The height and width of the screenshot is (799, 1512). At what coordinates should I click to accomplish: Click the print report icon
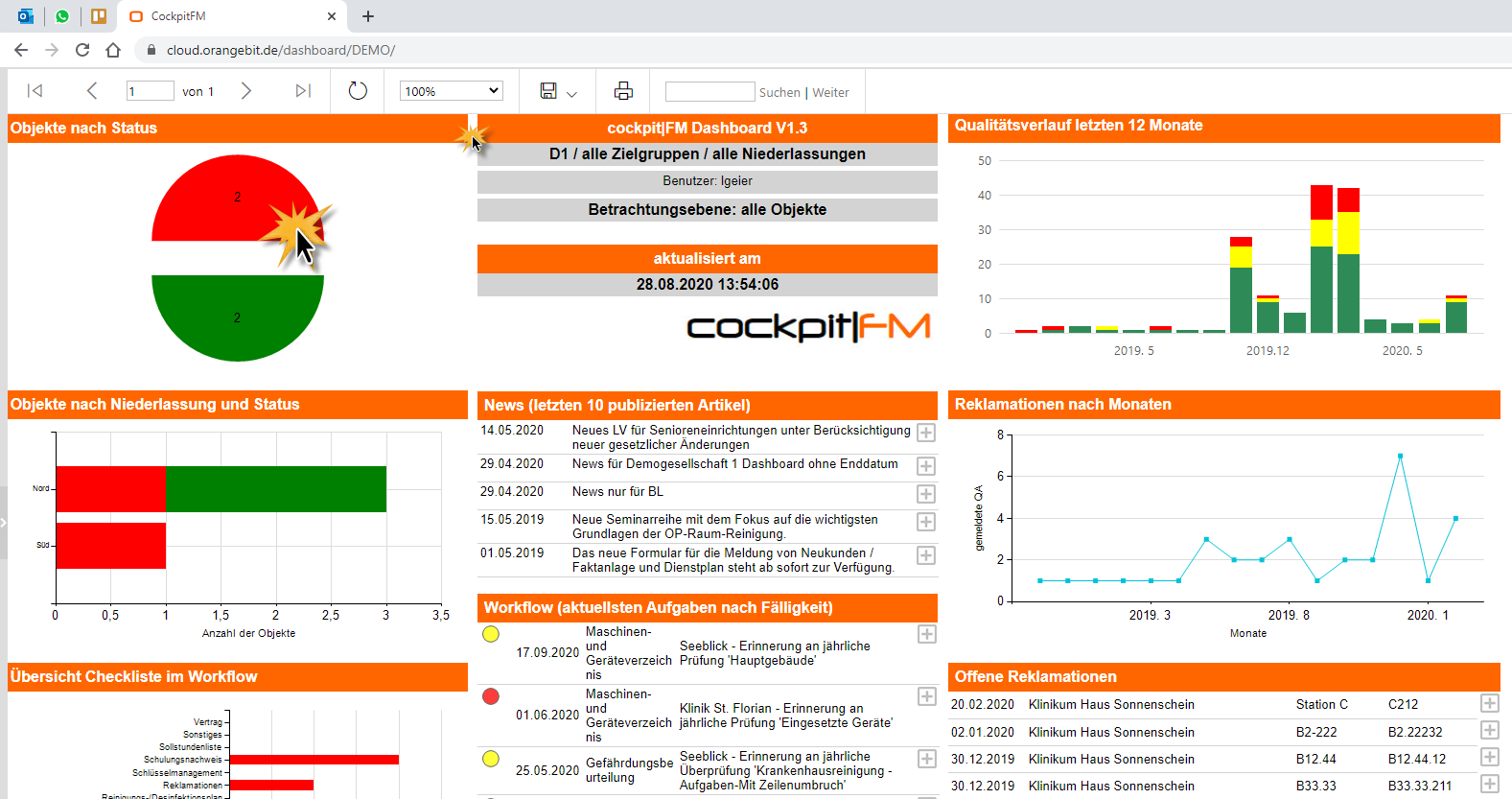[623, 91]
